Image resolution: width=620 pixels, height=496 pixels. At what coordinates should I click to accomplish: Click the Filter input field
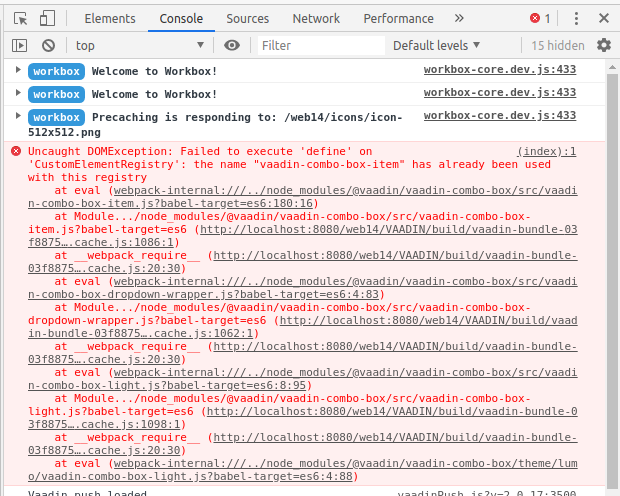(x=320, y=45)
